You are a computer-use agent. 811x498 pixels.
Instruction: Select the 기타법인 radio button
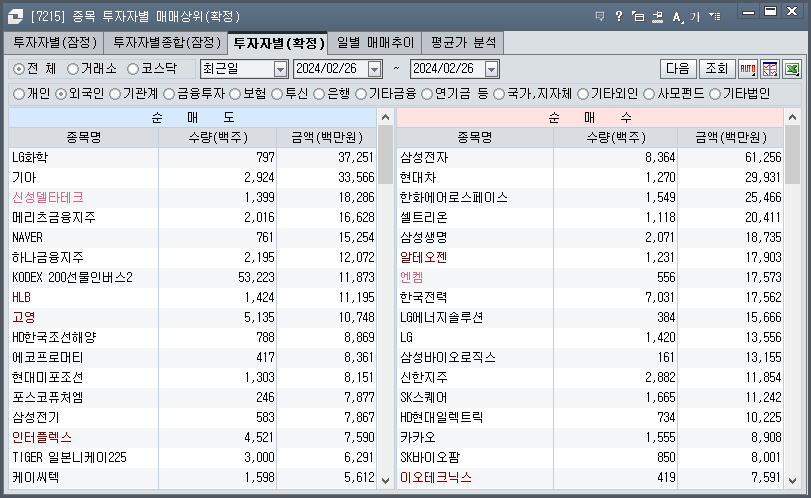pyautogui.click(x=715, y=94)
